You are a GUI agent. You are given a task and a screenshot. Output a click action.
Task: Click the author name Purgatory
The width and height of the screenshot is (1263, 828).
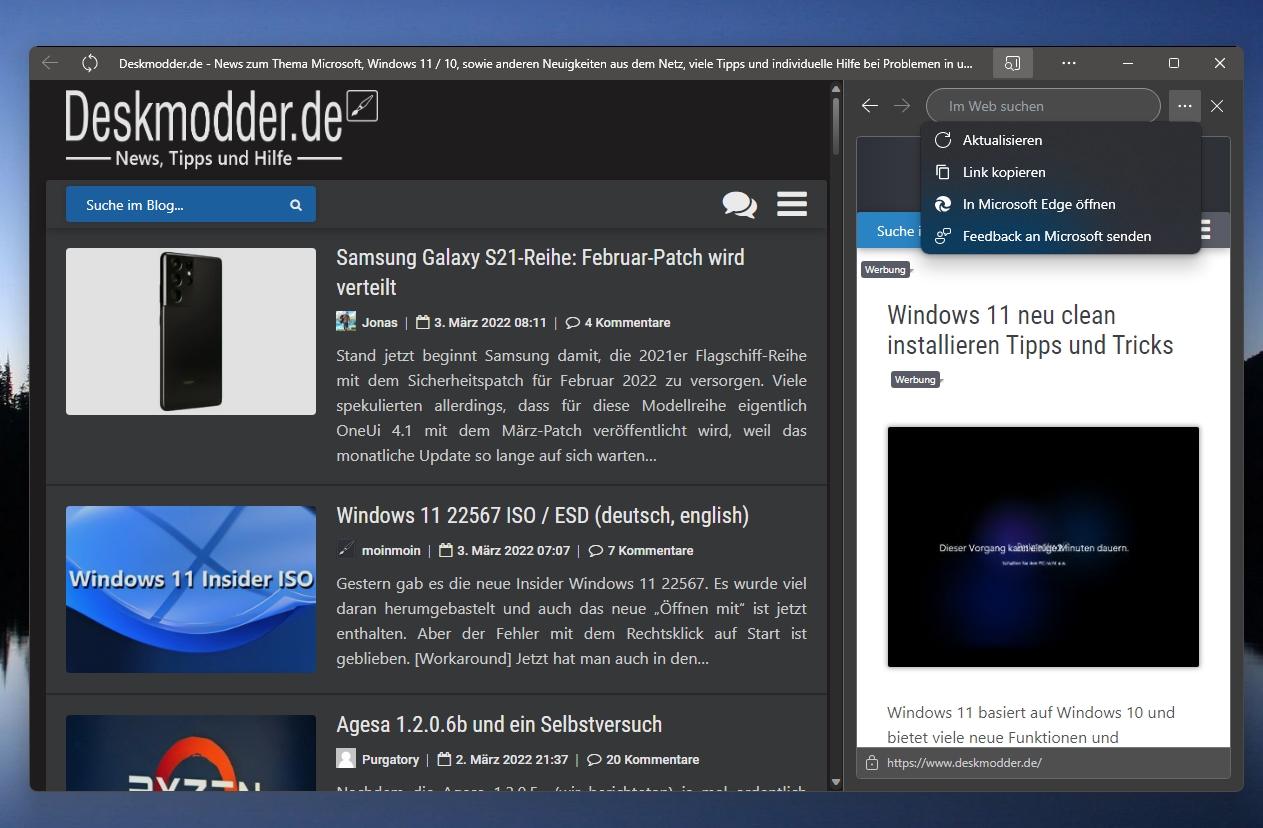tap(390, 760)
